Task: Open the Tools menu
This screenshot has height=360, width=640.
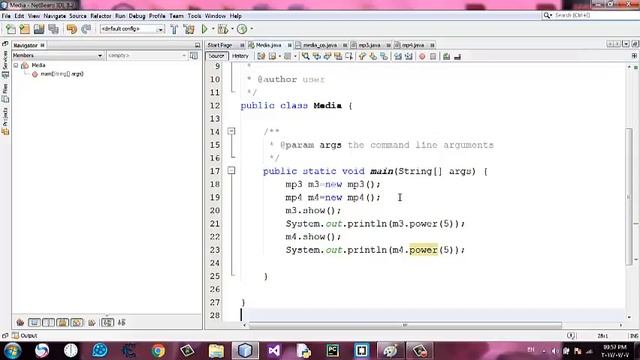Action: [194, 16]
